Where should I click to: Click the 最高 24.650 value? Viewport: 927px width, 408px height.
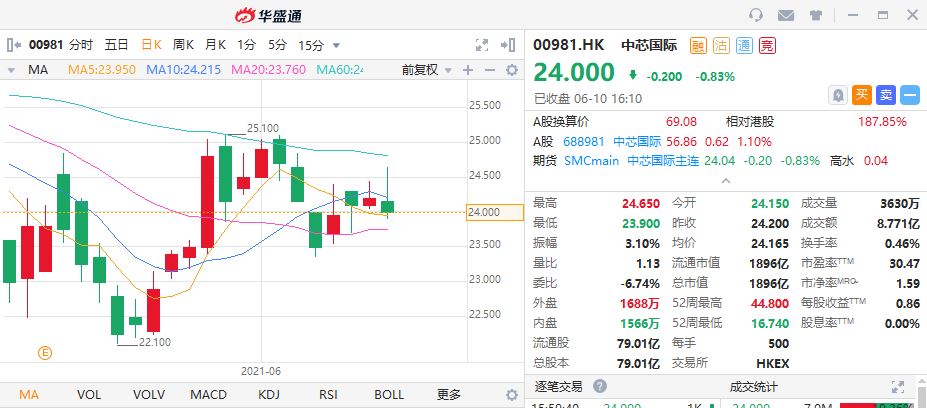click(640, 203)
